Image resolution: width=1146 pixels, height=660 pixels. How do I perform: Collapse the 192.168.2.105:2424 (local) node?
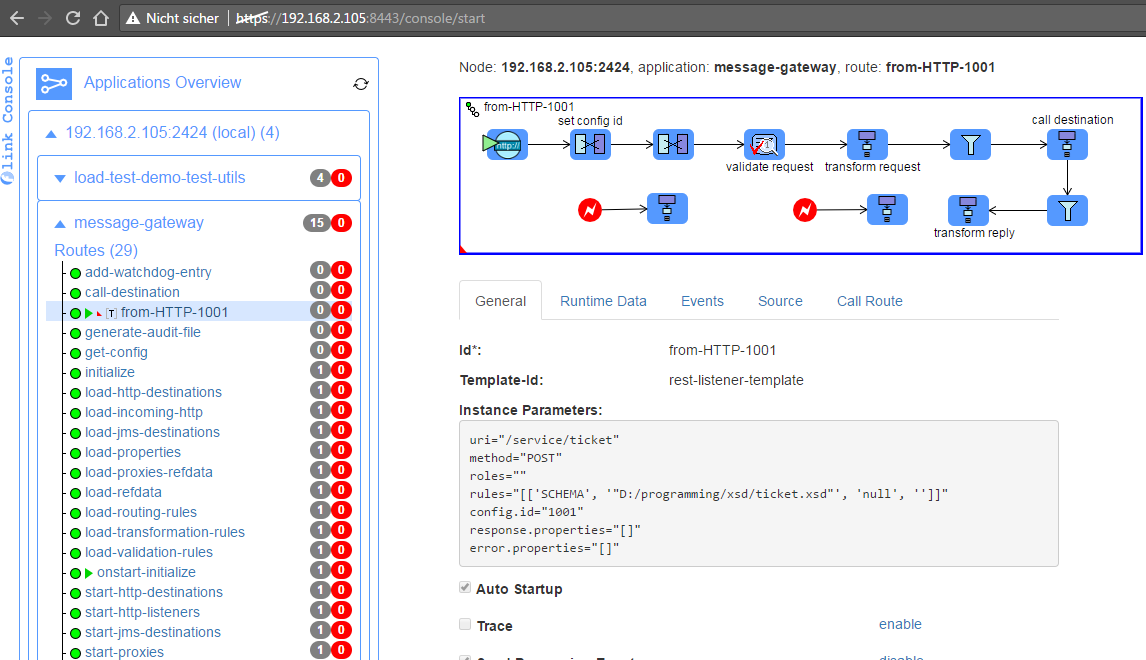coord(50,133)
